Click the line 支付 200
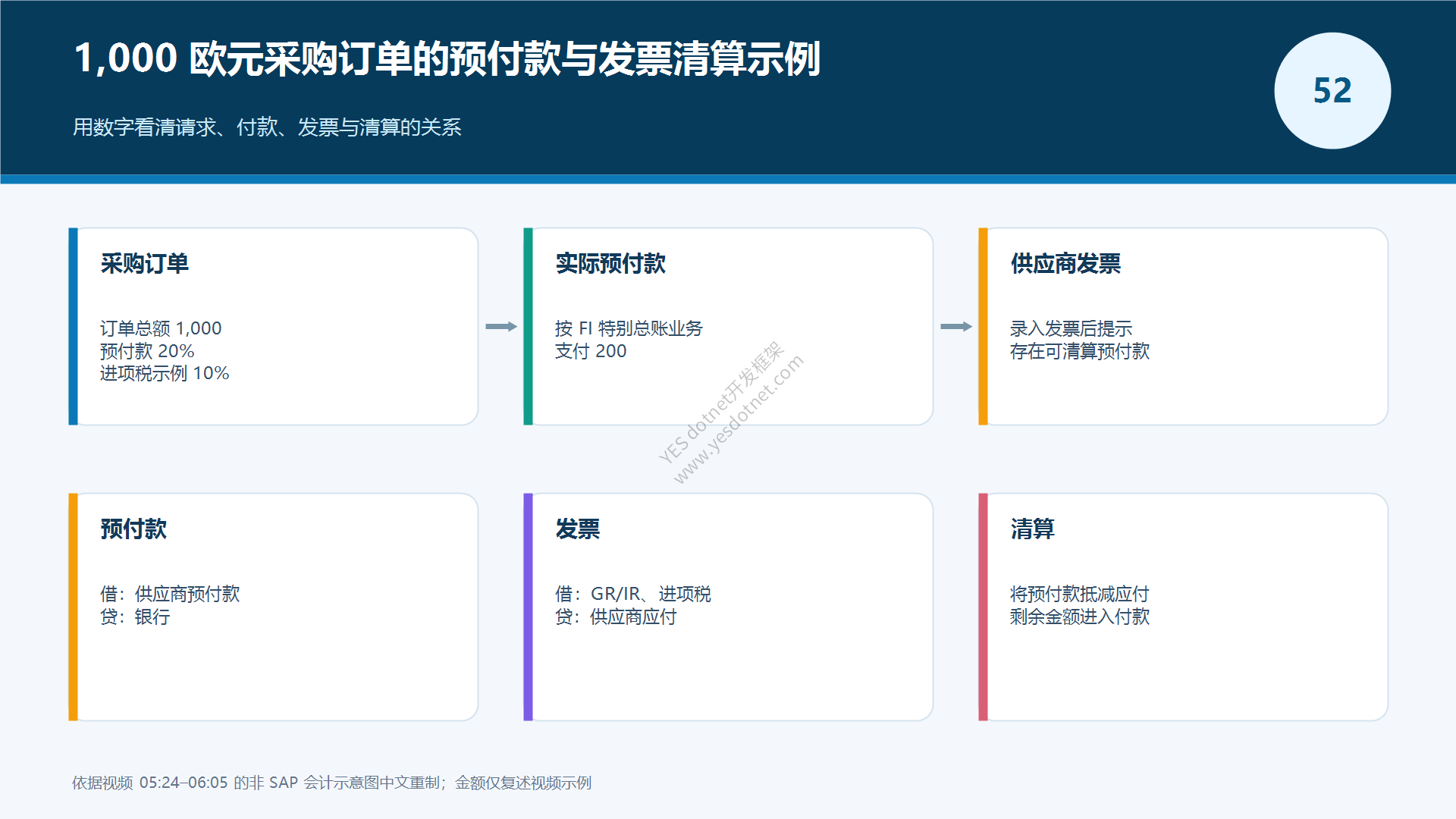This screenshot has height=819, width=1456. click(x=591, y=351)
